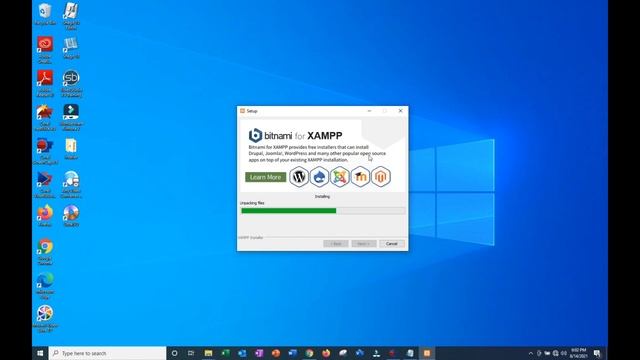Minimize the Setup window
This screenshot has width=640, height=360.
[x=369, y=111]
